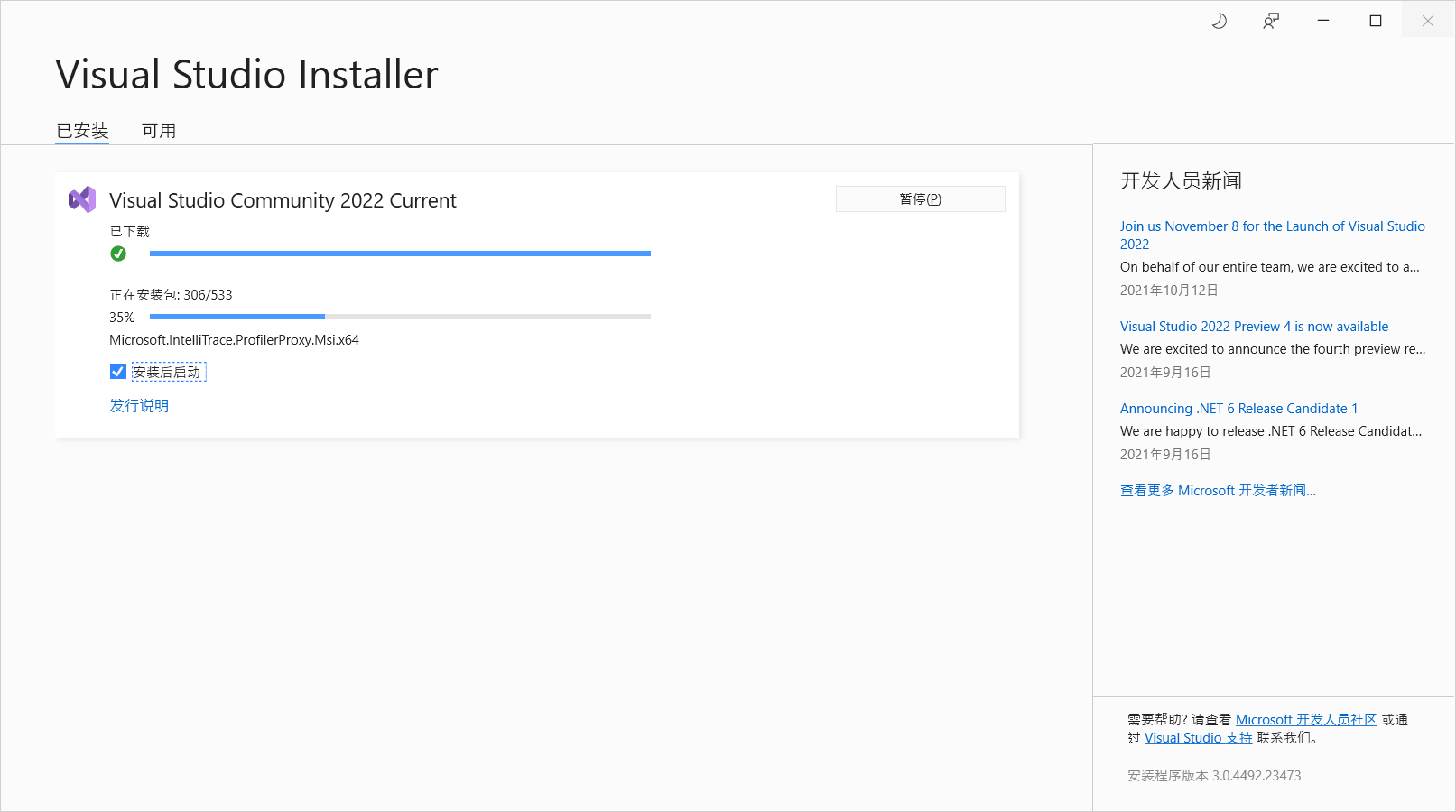Toggle the dark theme moon icon
Image resolution: width=1456 pixels, height=812 pixels.
point(1219,21)
